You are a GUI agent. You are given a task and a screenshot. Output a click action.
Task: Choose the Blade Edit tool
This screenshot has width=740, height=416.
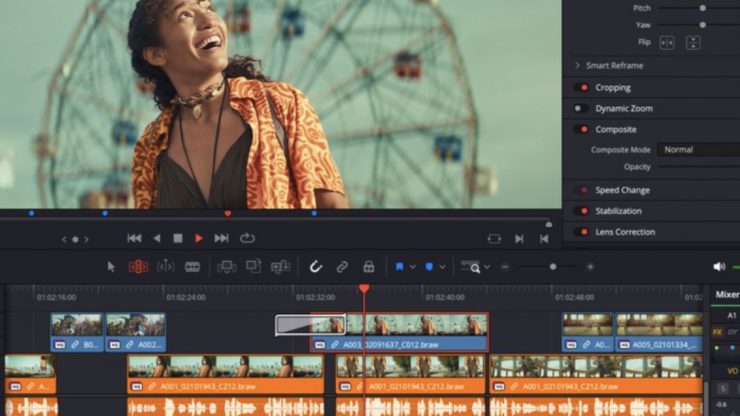[x=192, y=267]
